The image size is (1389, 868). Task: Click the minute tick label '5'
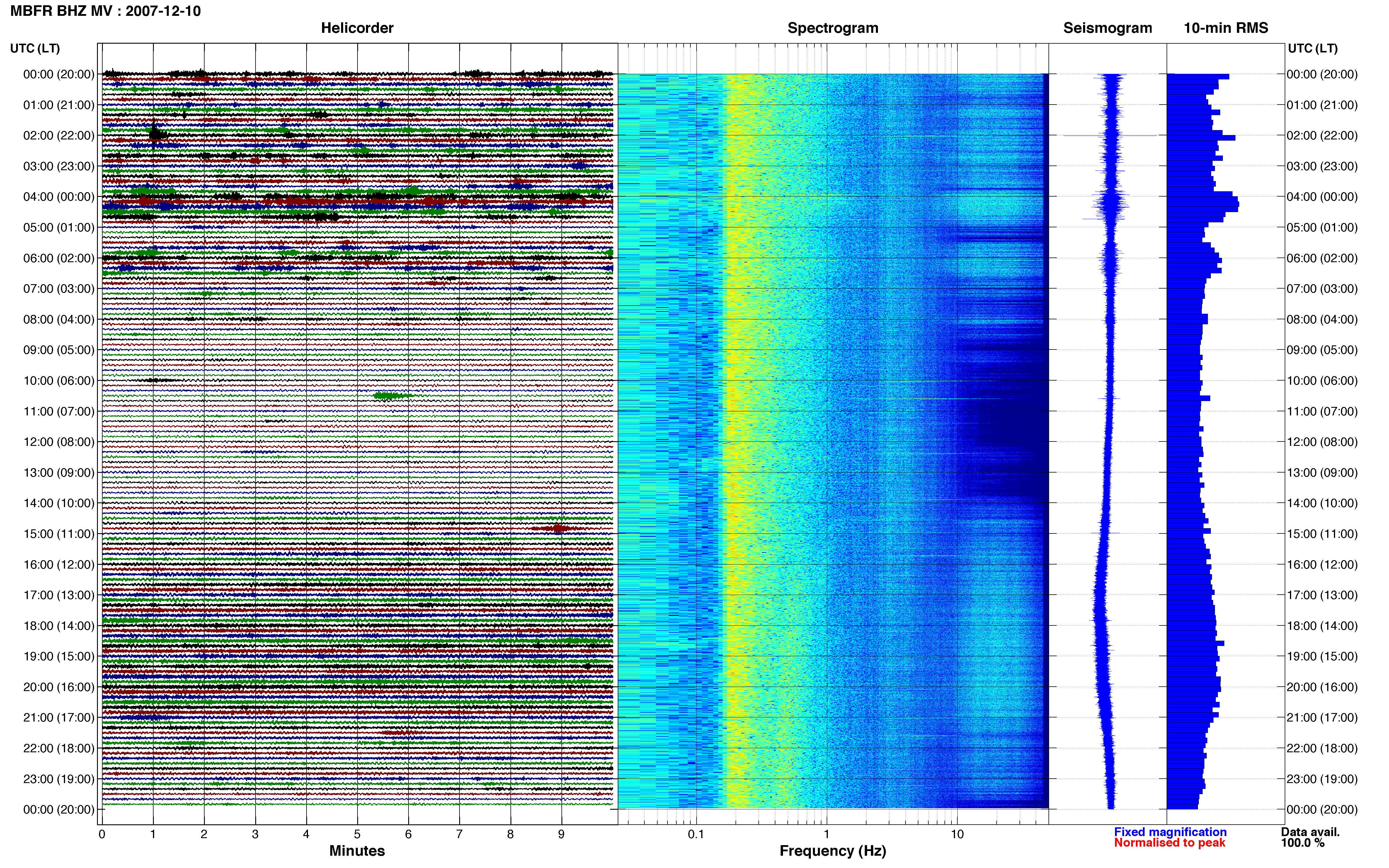click(x=357, y=834)
